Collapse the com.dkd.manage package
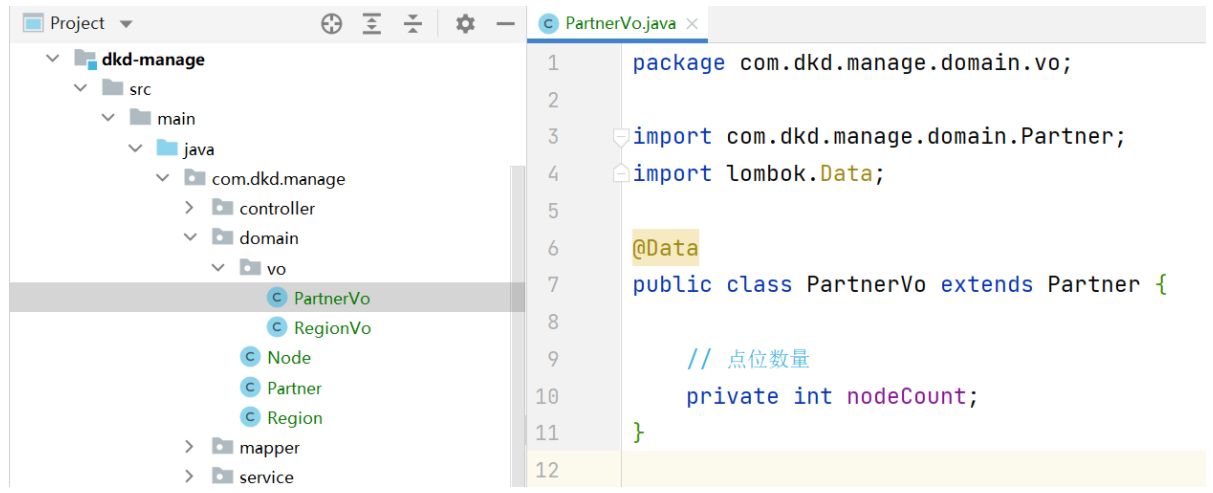The image size is (1213, 493). pyautogui.click(x=162, y=179)
